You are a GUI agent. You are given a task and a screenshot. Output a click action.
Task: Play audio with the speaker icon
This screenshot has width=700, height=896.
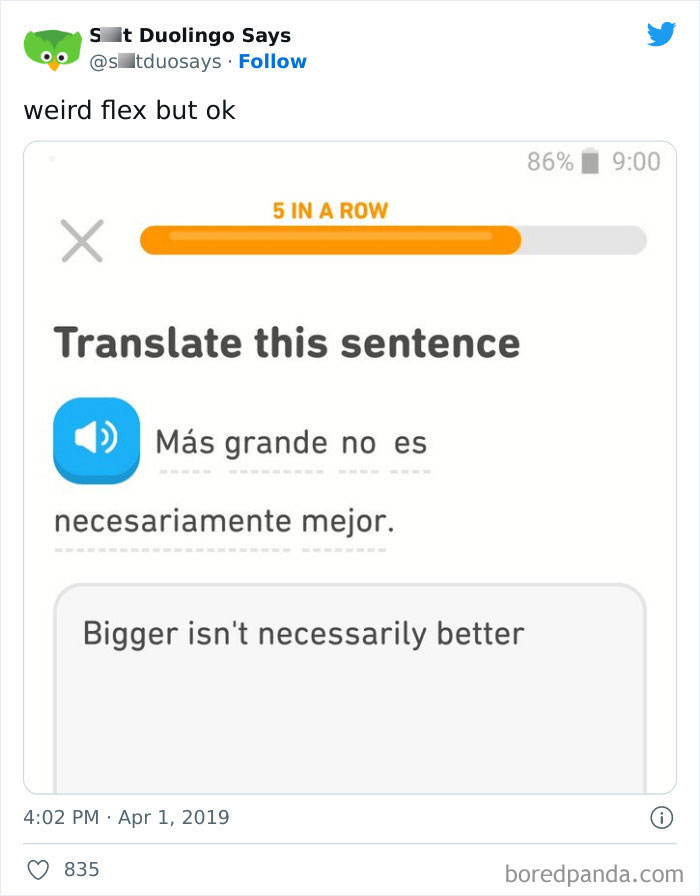point(96,440)
